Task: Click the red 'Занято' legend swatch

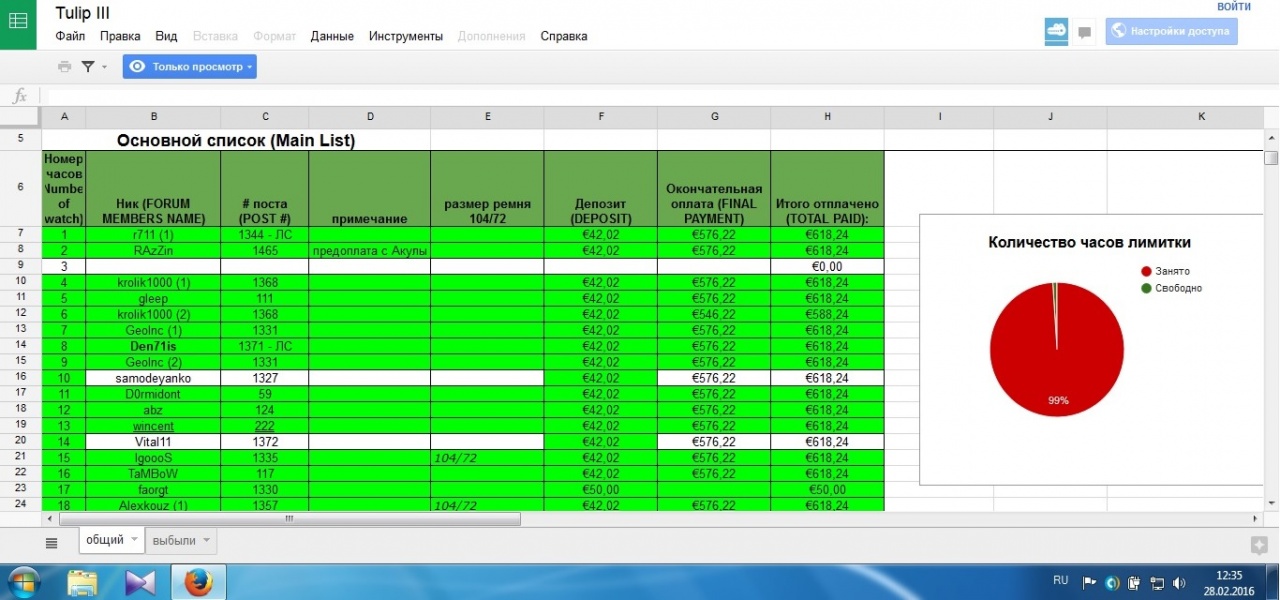Action: [1146, 271]
